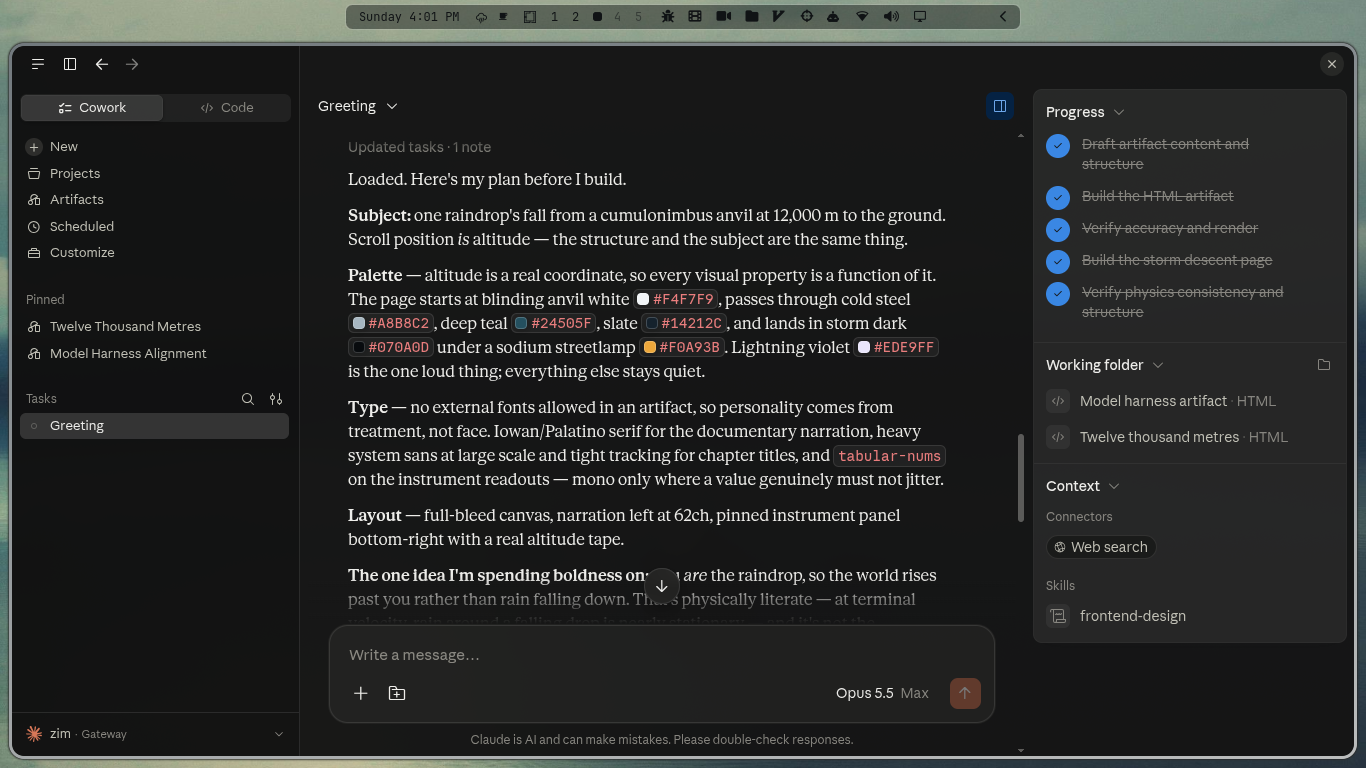Open the frontend-design skill icon
Image resolution: width=1366 pixels, height=768 pixels.
coord(1058,616)
